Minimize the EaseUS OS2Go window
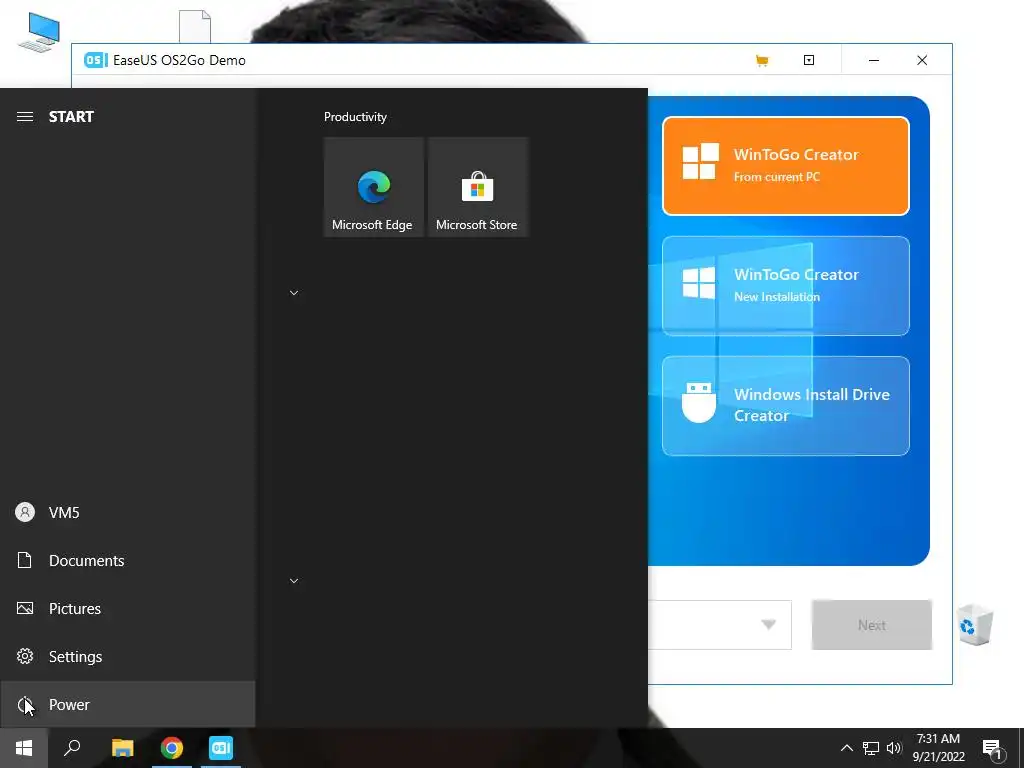The height and width of the screenshot is (768, 1024). click(874, 60)
